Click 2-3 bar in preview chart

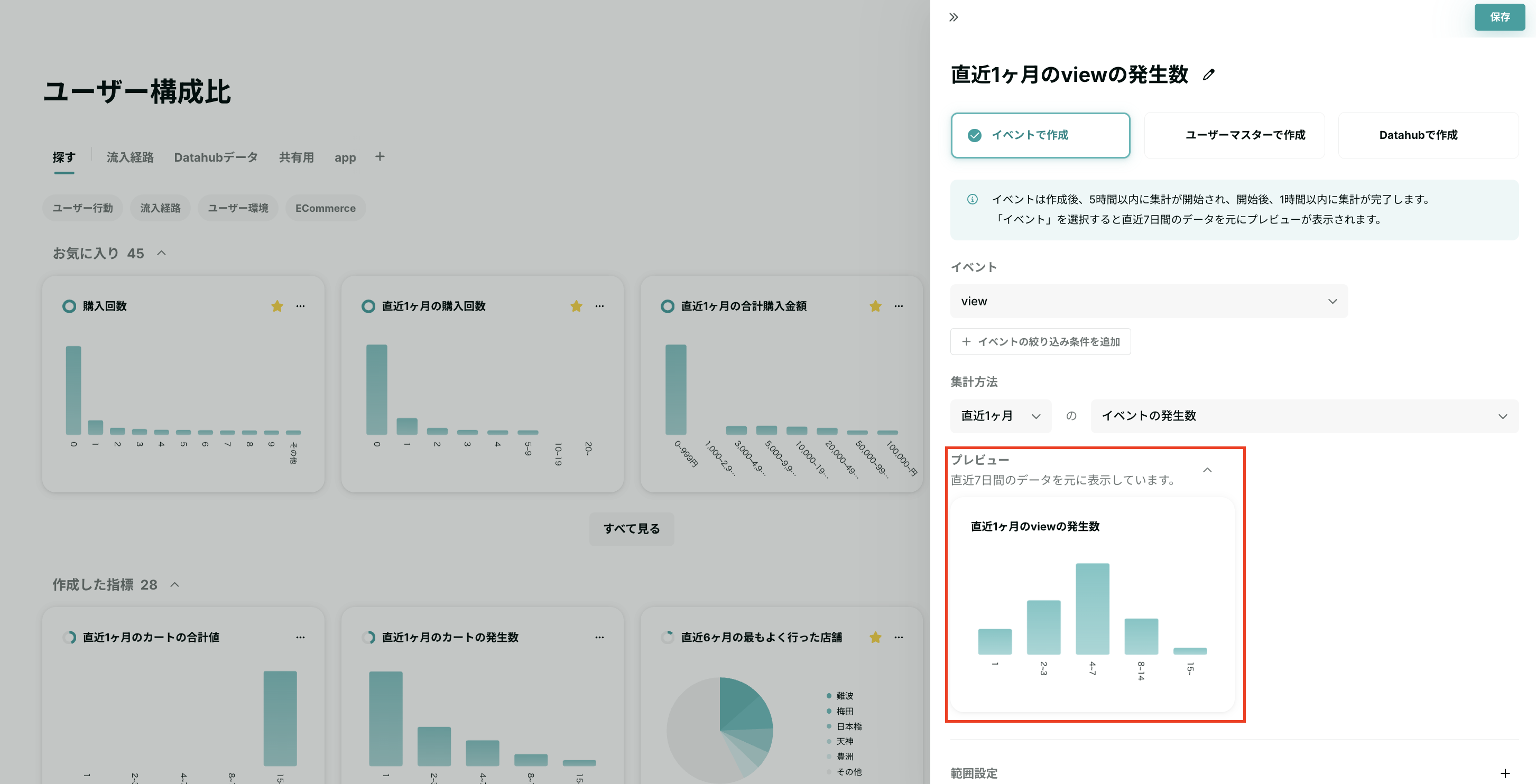click(x=1043, y=627)
